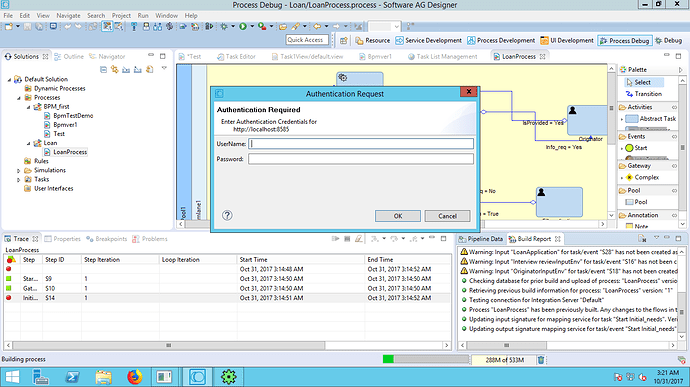Click the clear trace icon in Trace toolbar
The width and height of the screenshot is (690, 387).
pyautogui.click(x=359, y=239)
